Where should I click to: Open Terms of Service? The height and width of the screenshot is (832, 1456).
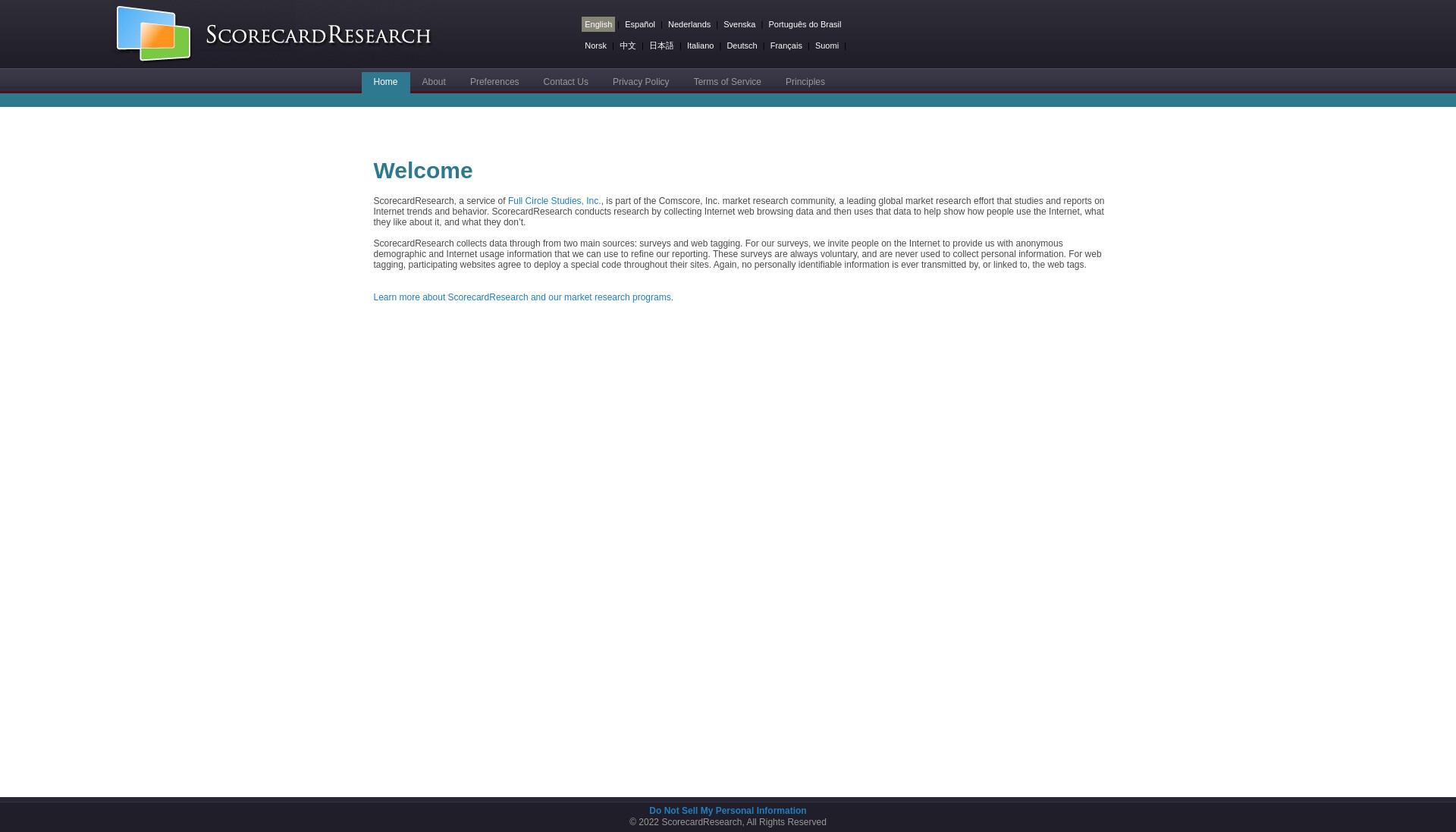pyautogui.click(x=727, y=82)
